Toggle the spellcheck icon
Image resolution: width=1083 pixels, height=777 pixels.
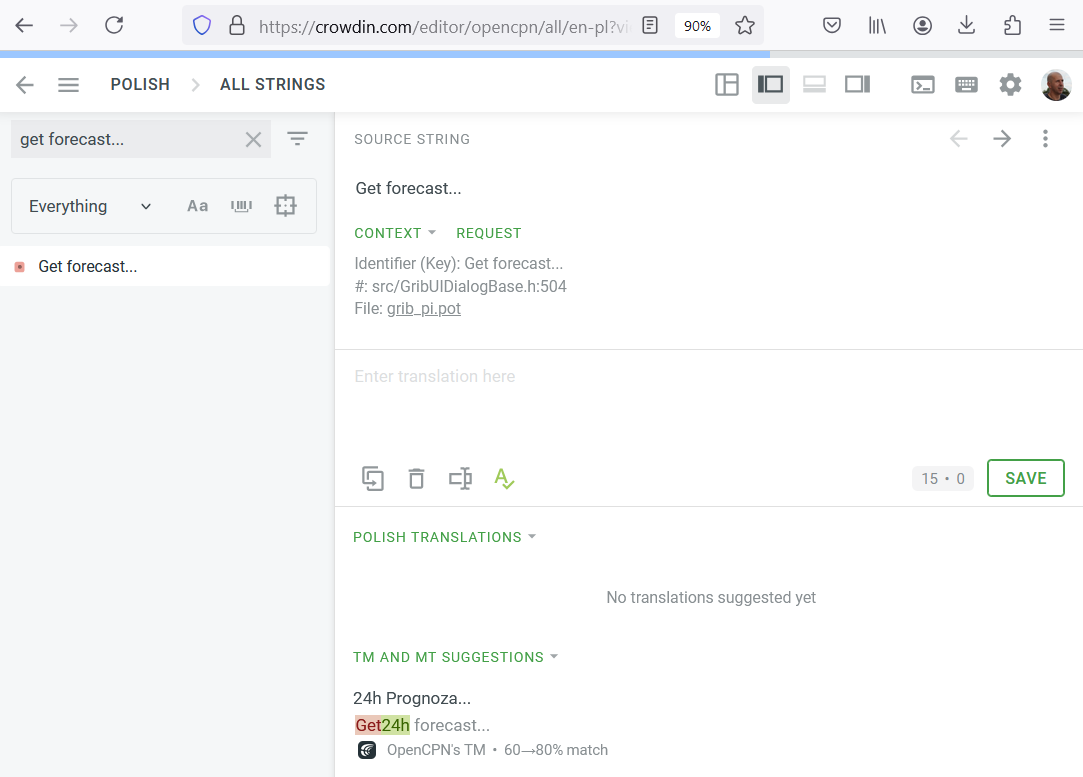(x=504, y=479)
